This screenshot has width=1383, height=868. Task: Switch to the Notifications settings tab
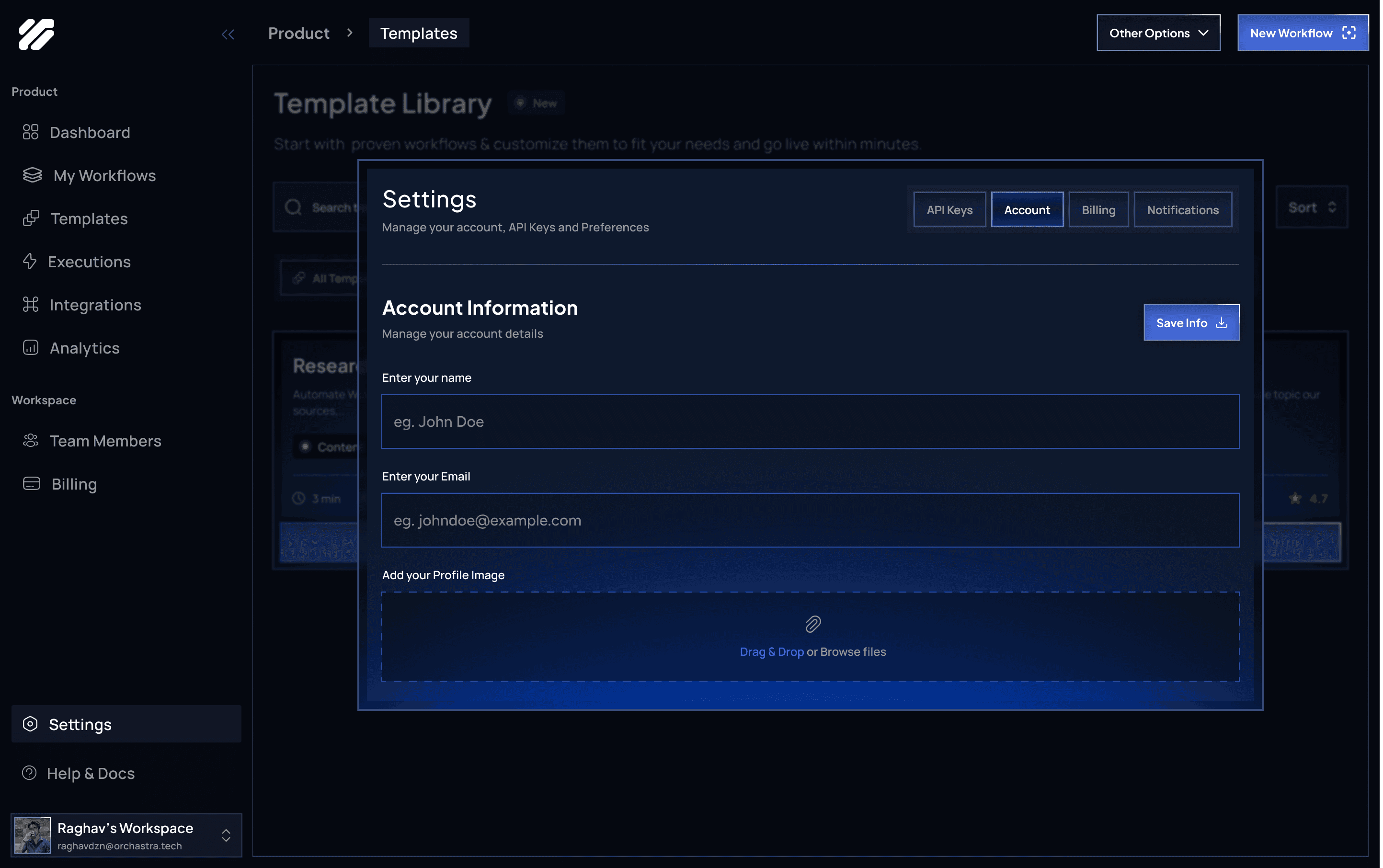[1182, 209]
